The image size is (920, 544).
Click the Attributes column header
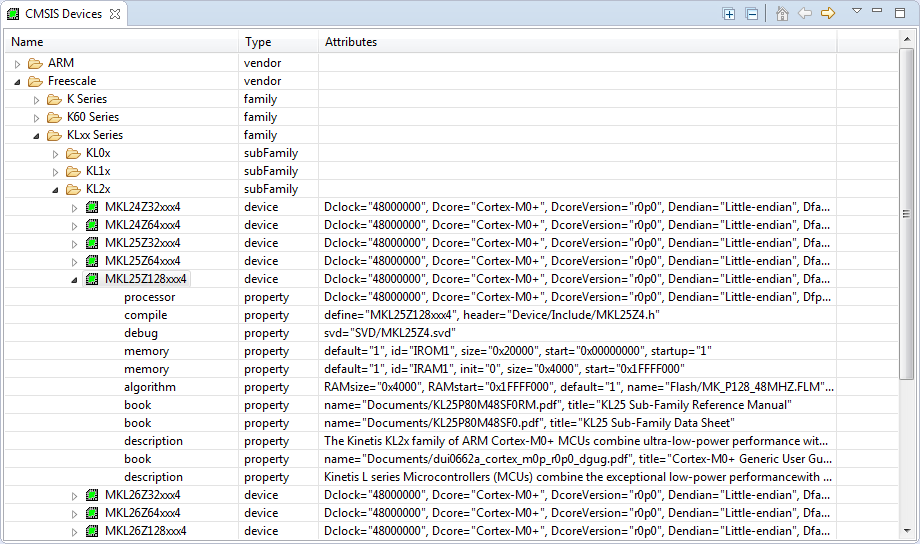click(x=350, y=42)
